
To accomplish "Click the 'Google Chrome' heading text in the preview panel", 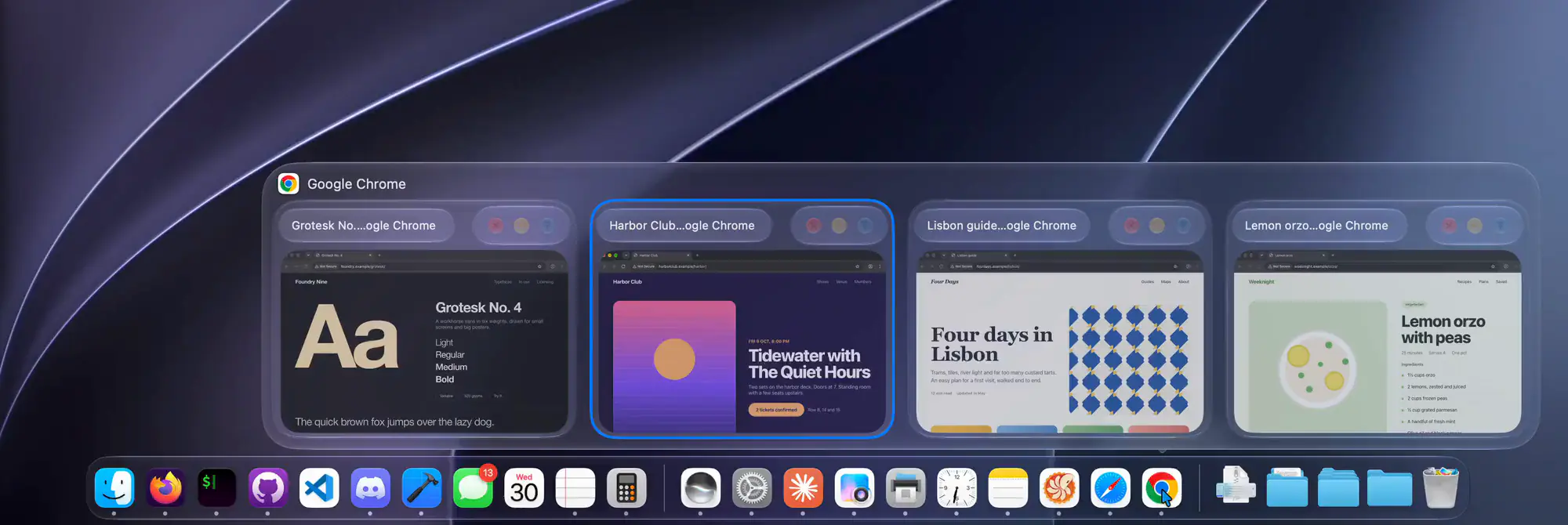I will tap(357, 184).
